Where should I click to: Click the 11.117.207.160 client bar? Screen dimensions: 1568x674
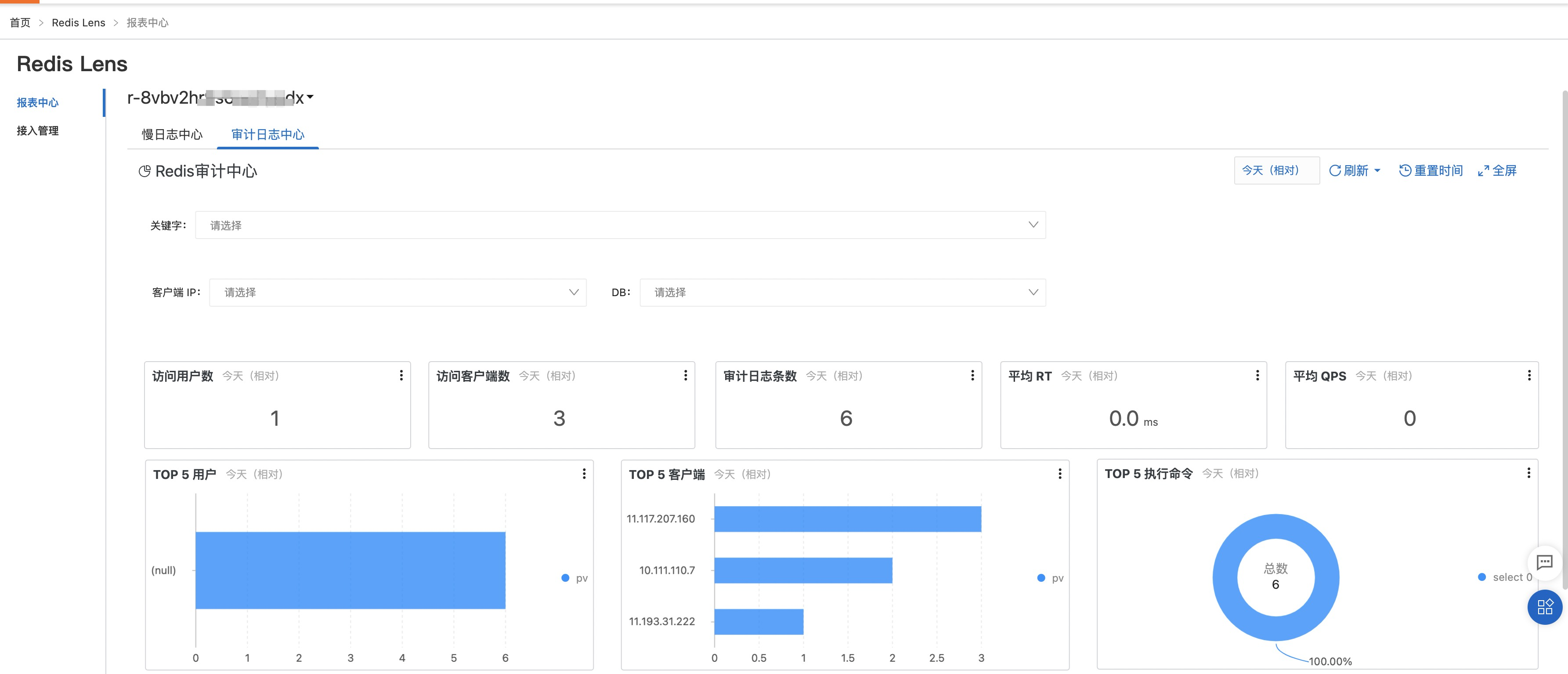point(847,519)
